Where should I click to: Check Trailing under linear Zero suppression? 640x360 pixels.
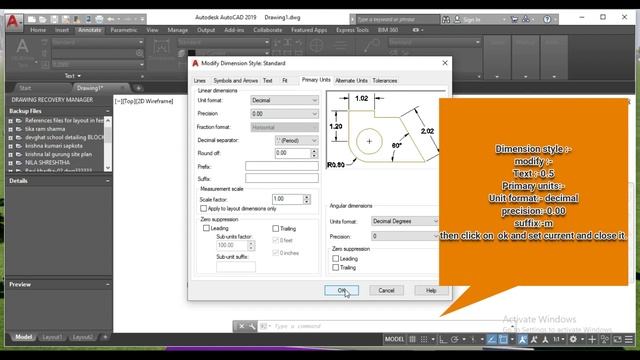pyautogui.click(x=276, y=229)
